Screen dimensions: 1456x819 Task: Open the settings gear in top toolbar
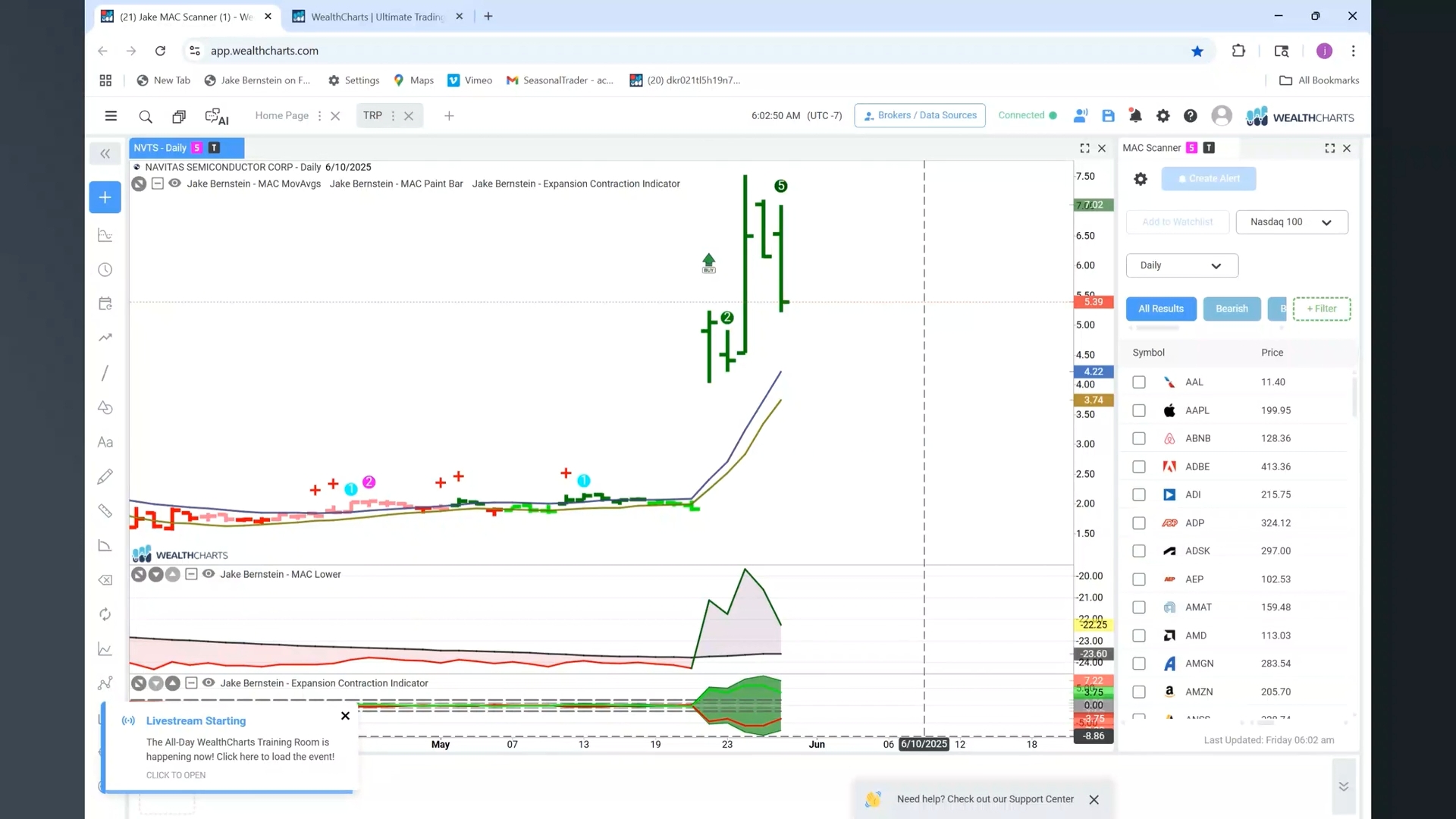pyautogui.click(x=1163, y=116)
